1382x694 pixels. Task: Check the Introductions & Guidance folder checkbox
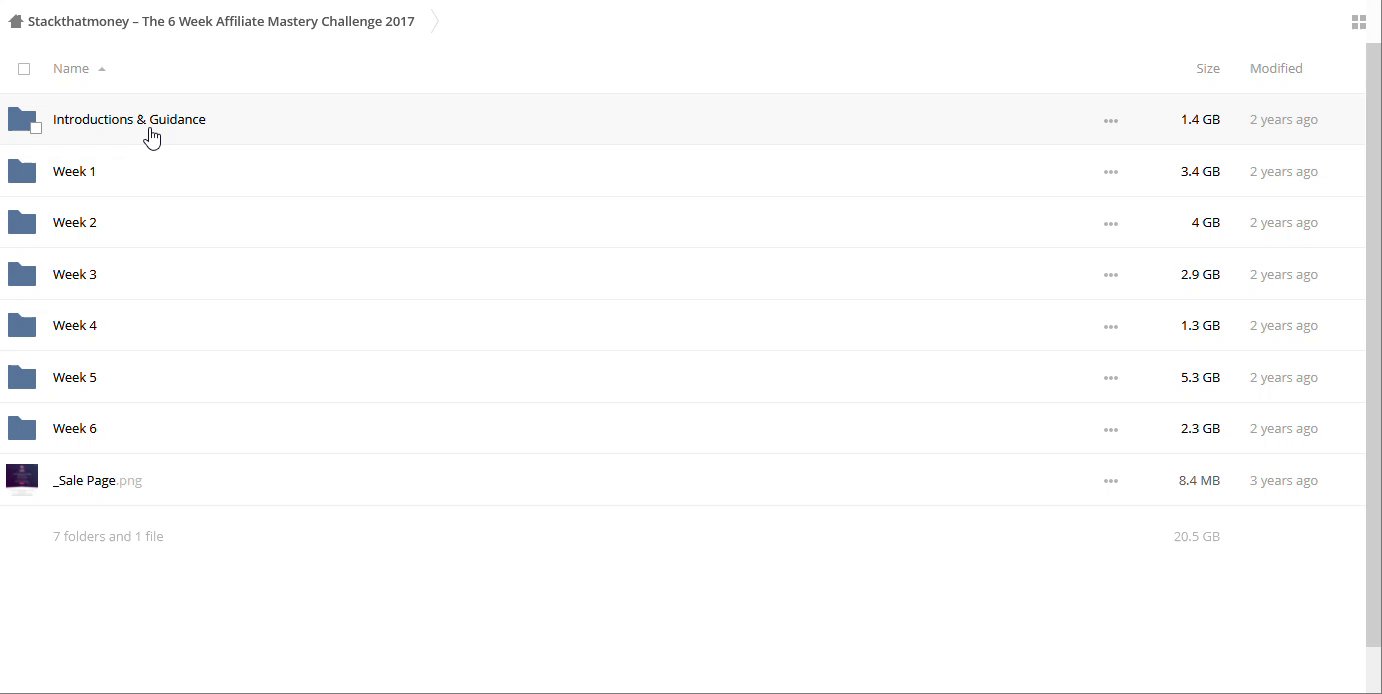point(36,128)
